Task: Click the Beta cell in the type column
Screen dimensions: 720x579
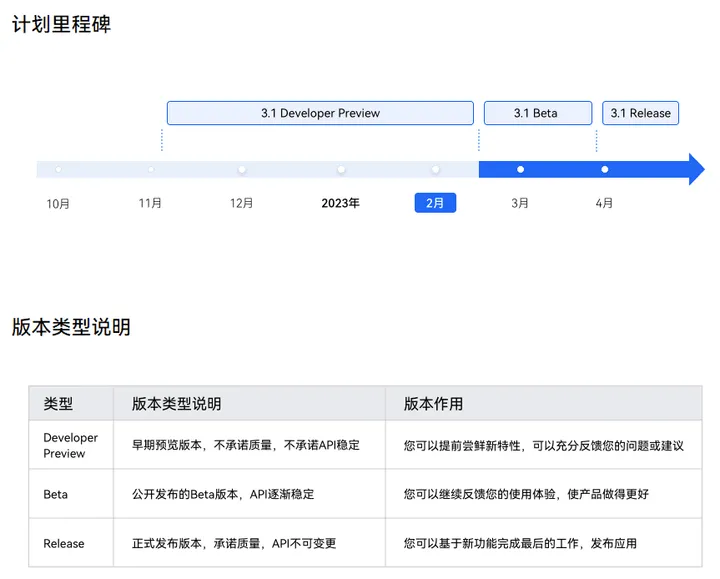Action: 56,494
